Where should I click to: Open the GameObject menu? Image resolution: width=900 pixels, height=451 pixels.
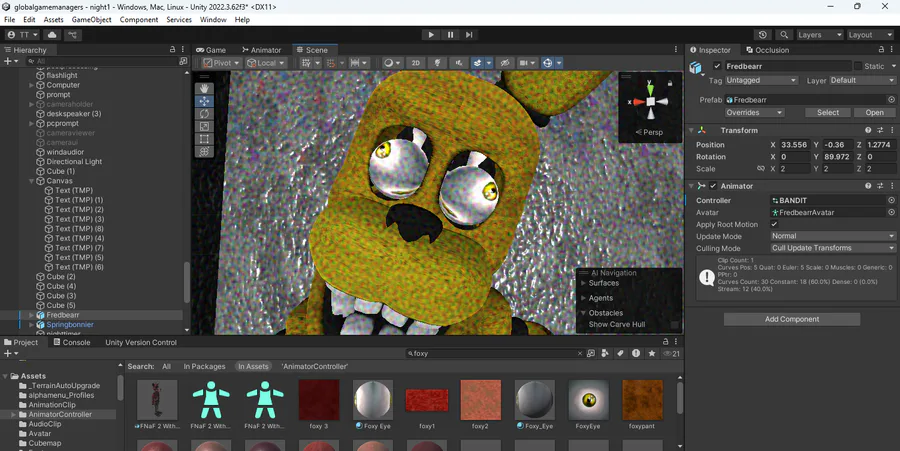[91, 20]
